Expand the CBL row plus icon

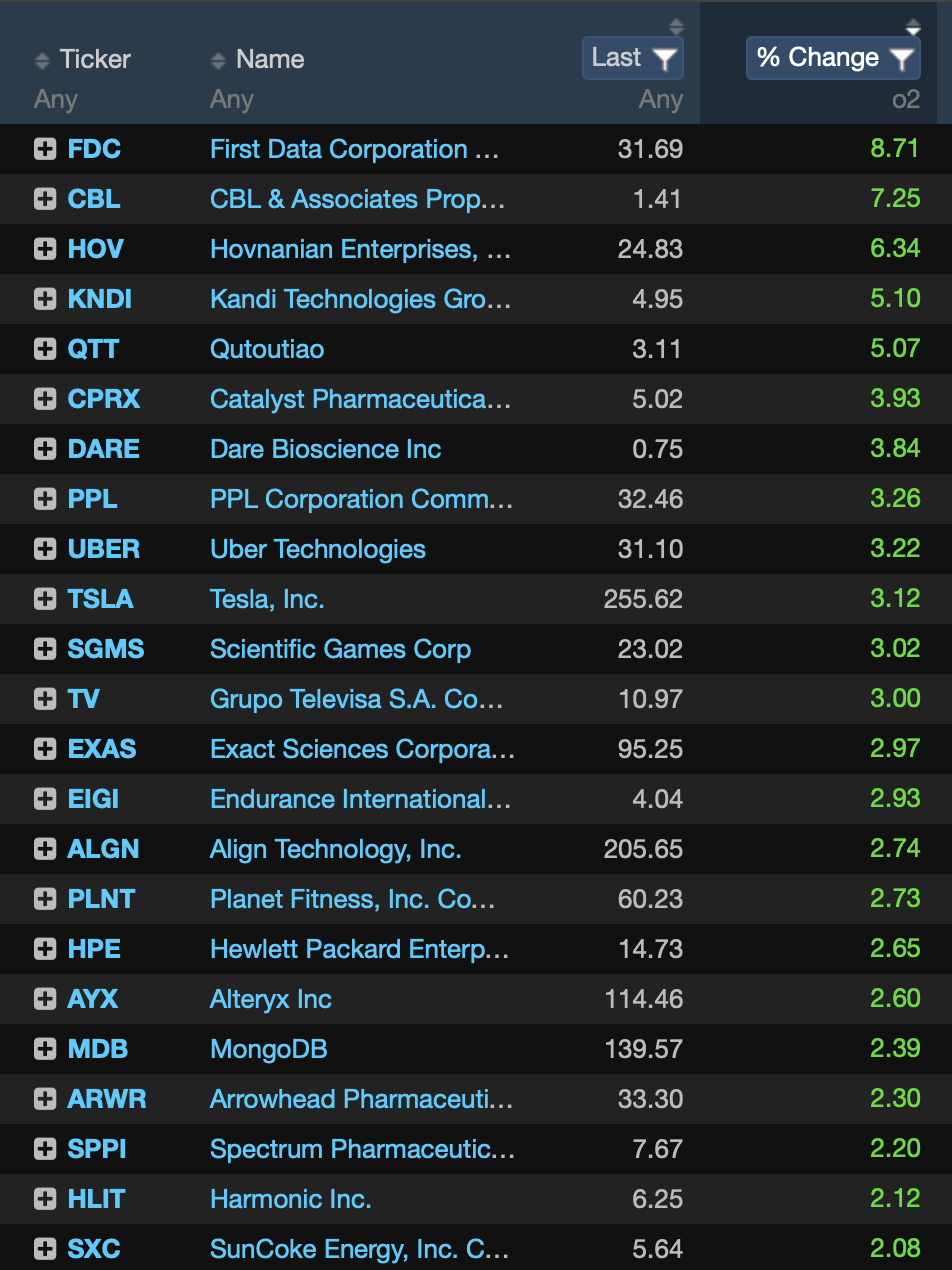[x=45, y=199]
